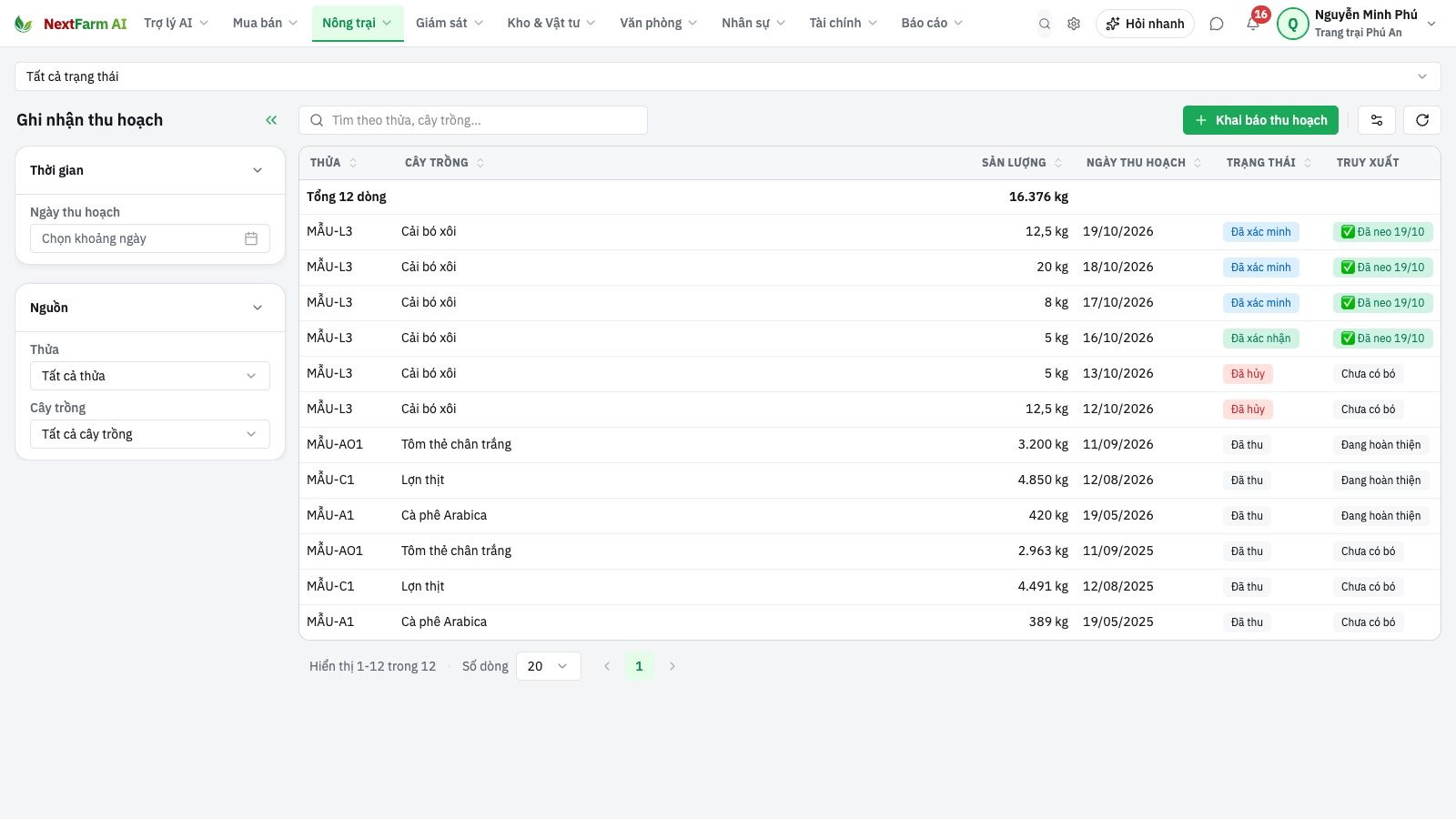Focus the harvest search input field
The width and height of the screenshot is (1456, 819).
(x=473, y=120)
